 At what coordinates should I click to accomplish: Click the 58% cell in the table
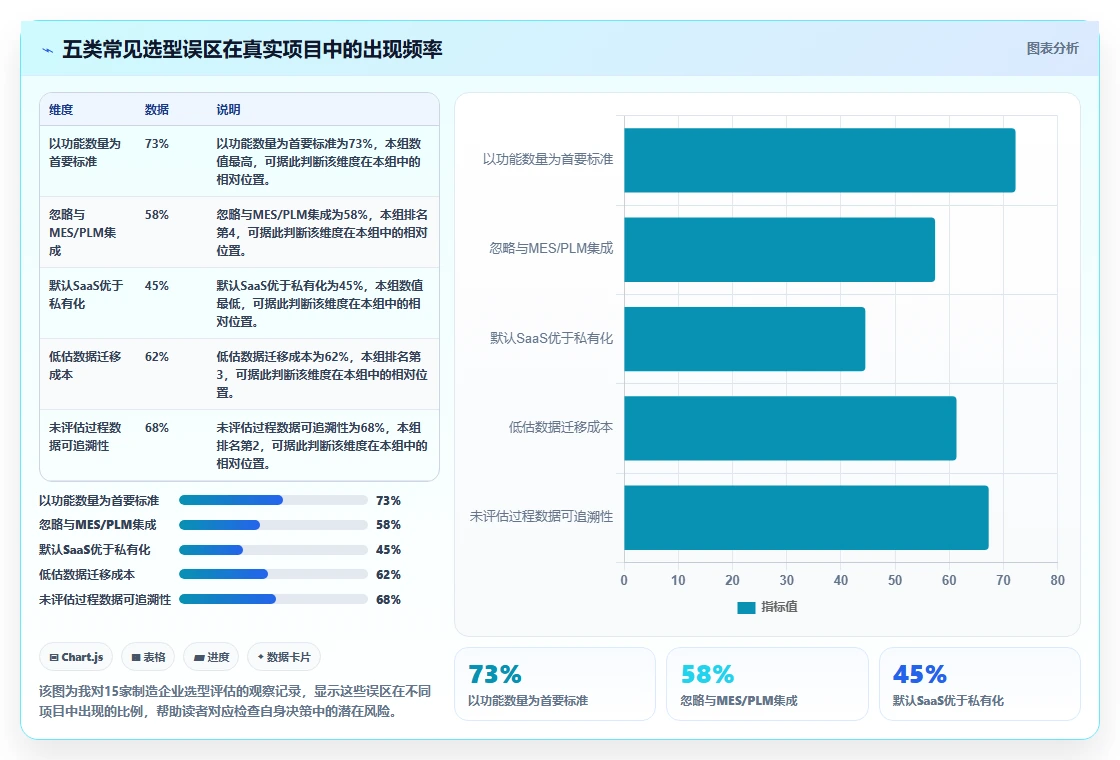156,214
